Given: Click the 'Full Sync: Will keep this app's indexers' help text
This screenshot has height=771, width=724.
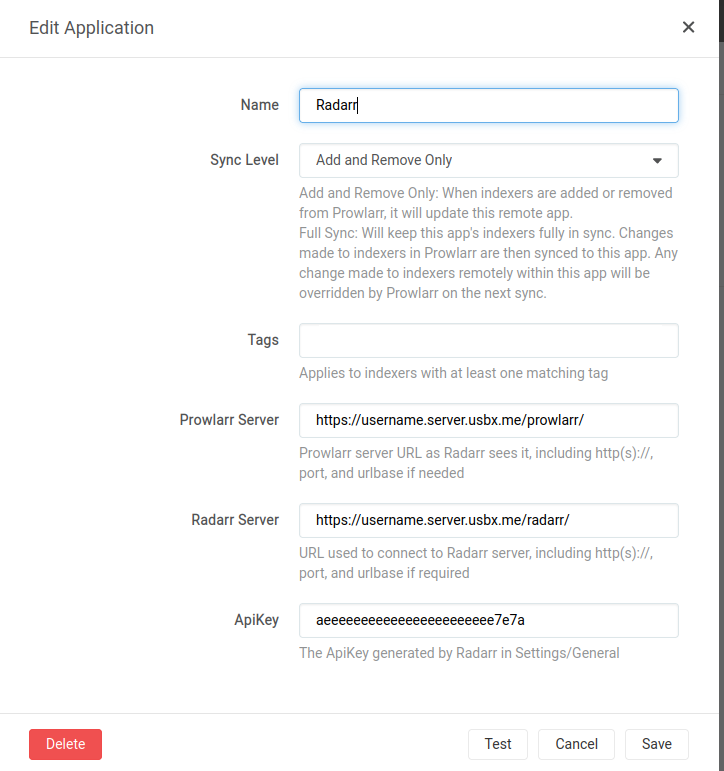Looking at the screenshot, I should point(488,263).
